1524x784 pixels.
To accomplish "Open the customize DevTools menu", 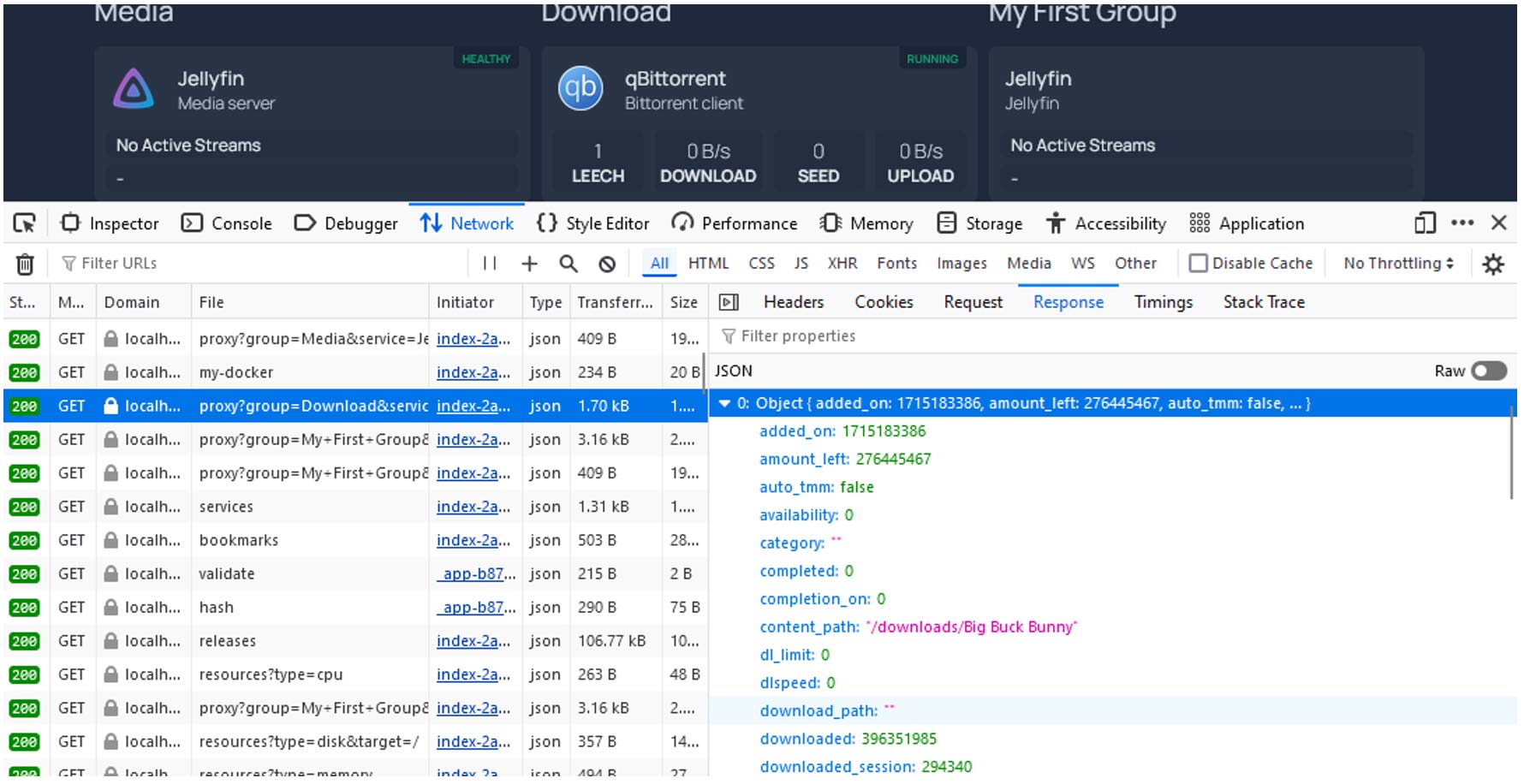I will click(1461, 223).
